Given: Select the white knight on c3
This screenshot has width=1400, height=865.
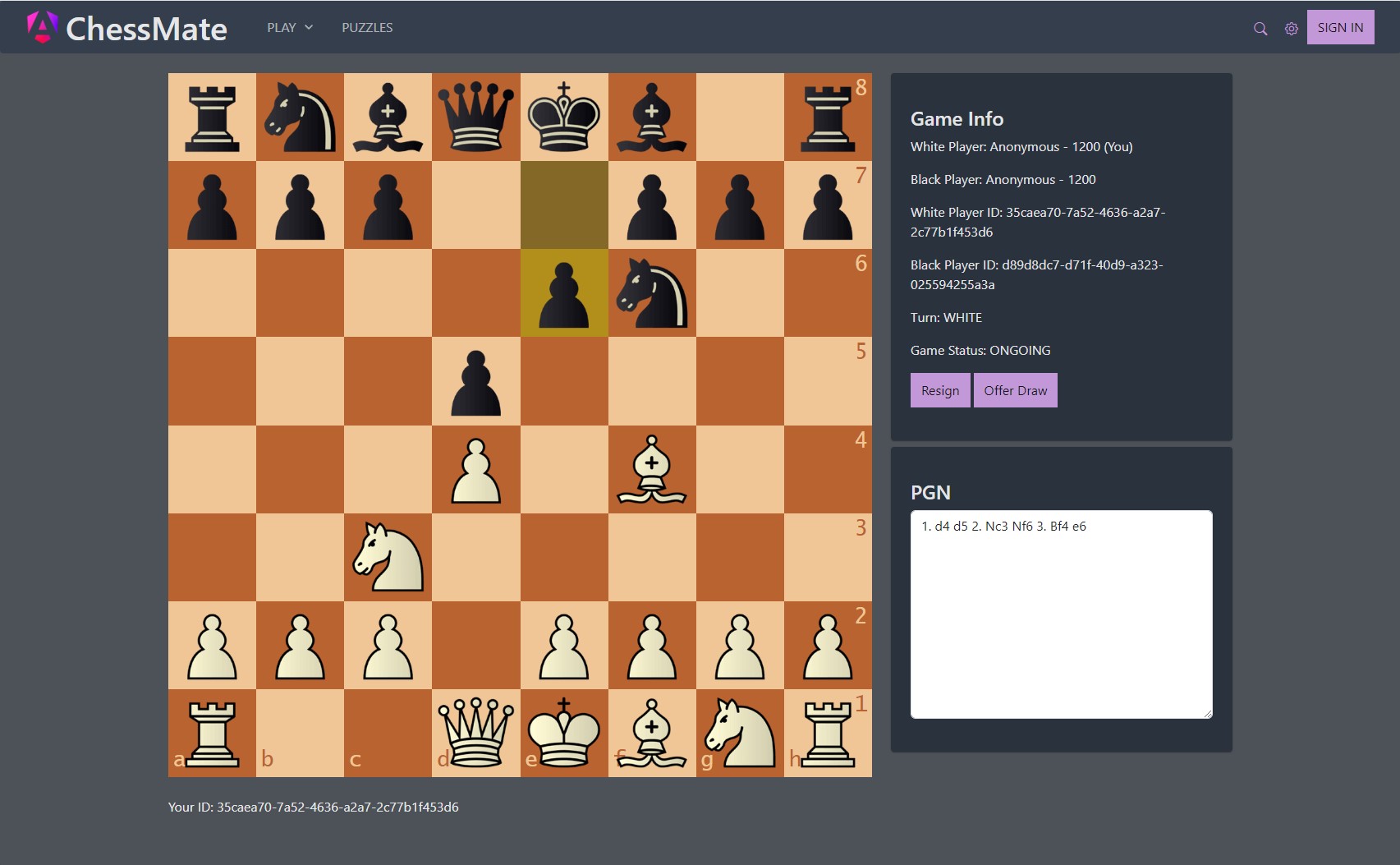Looking at the screenshot, I should pyautogui.click(x=388, y=558).
